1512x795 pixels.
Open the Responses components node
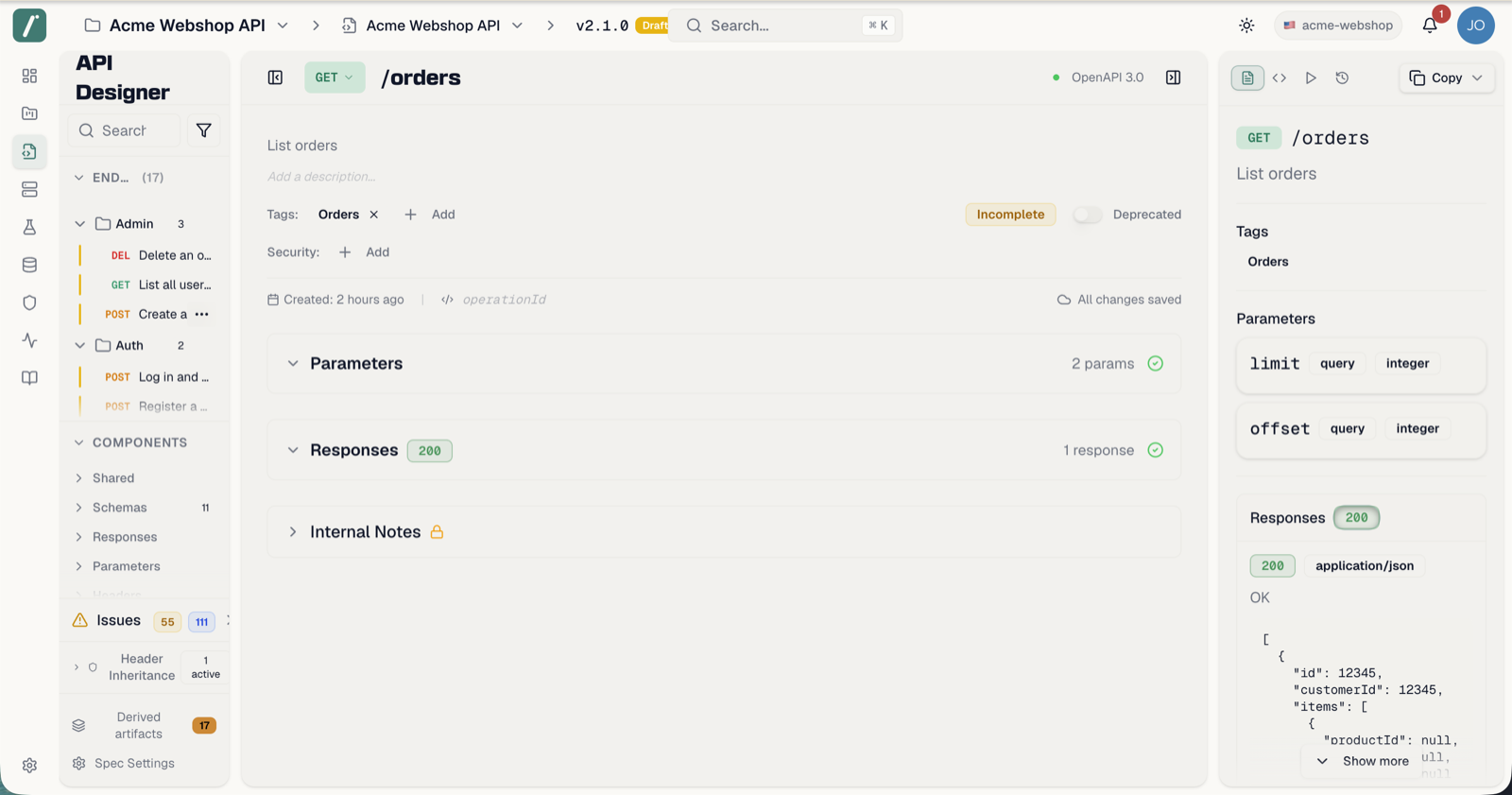[125, 537]
